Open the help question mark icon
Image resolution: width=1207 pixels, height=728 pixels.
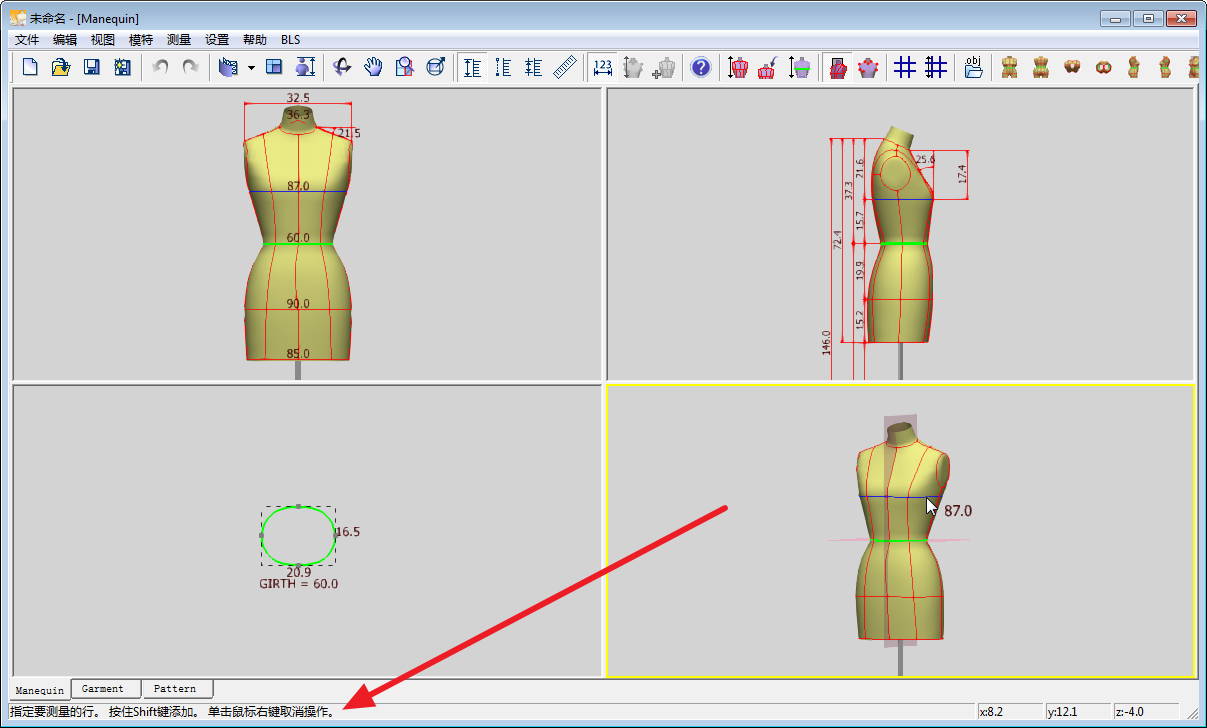click(x=701, y=67)
